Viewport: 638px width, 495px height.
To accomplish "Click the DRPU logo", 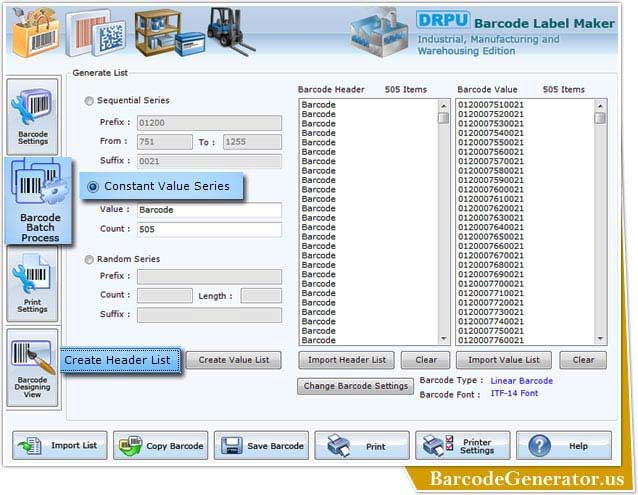I will 443,20.
